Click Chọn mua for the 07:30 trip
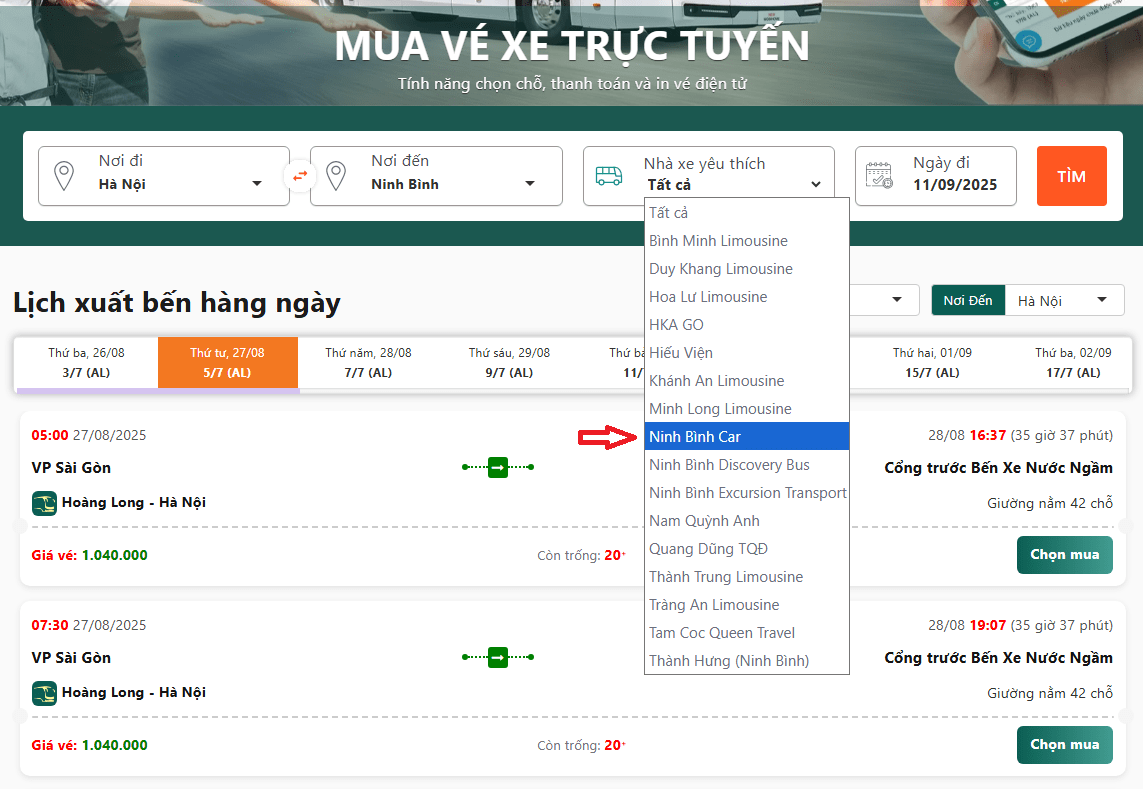 tap(1064, 745)
